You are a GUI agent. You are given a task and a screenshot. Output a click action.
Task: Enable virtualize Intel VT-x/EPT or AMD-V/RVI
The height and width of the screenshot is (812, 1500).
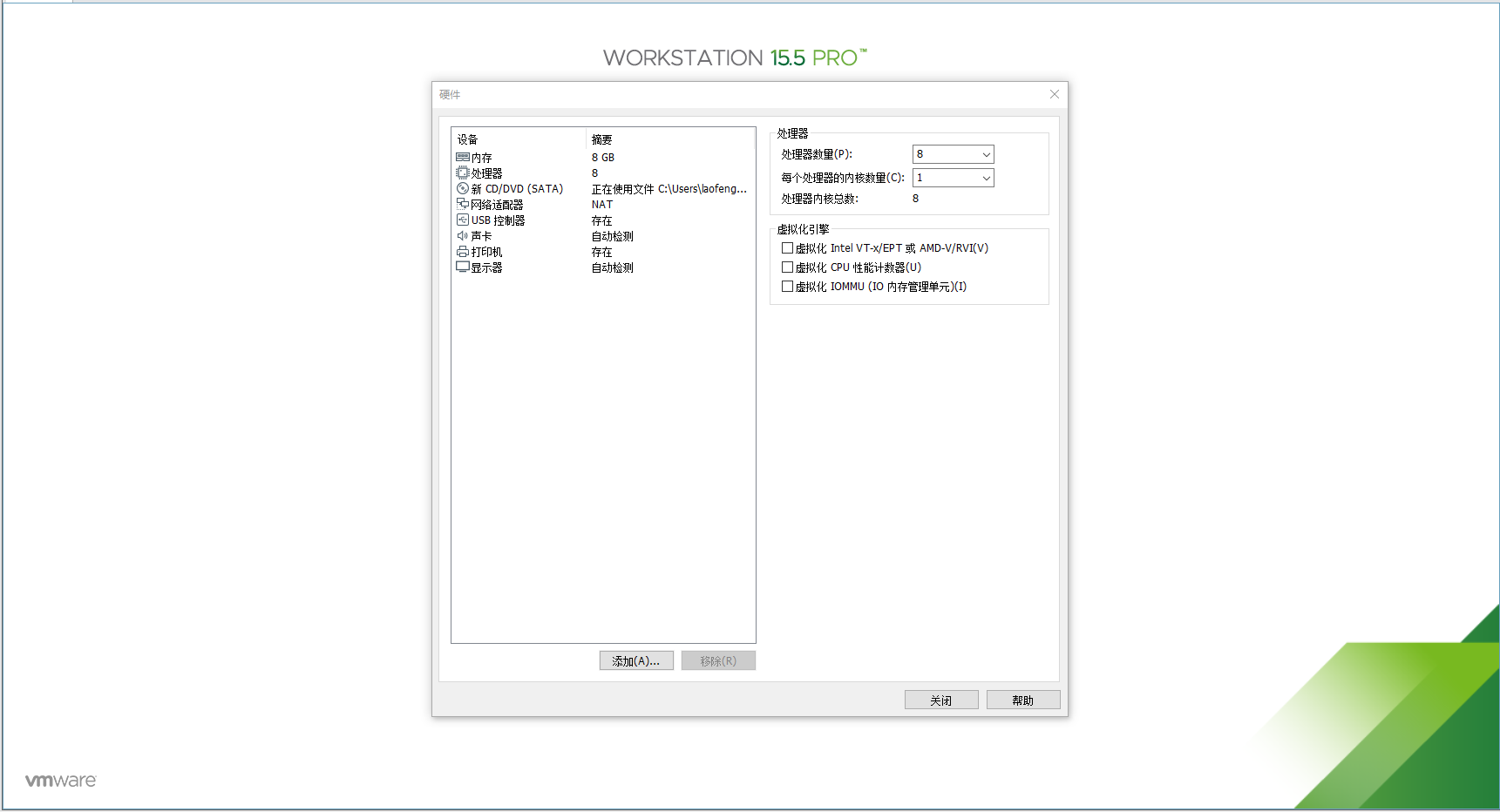coord(787,248)
